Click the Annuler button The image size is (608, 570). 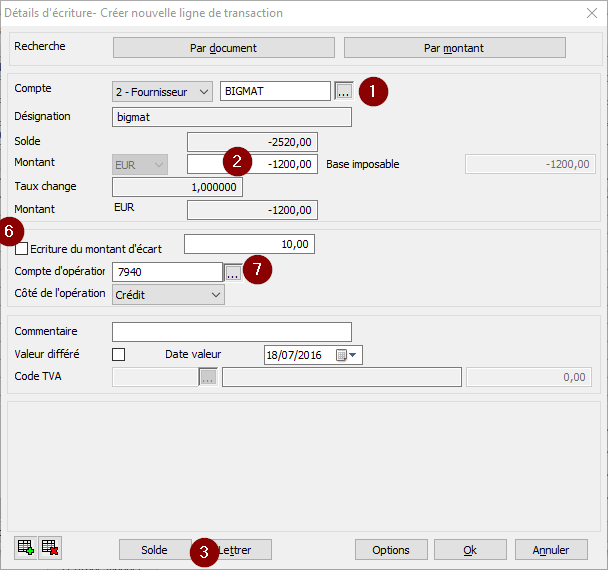point(550,550)
